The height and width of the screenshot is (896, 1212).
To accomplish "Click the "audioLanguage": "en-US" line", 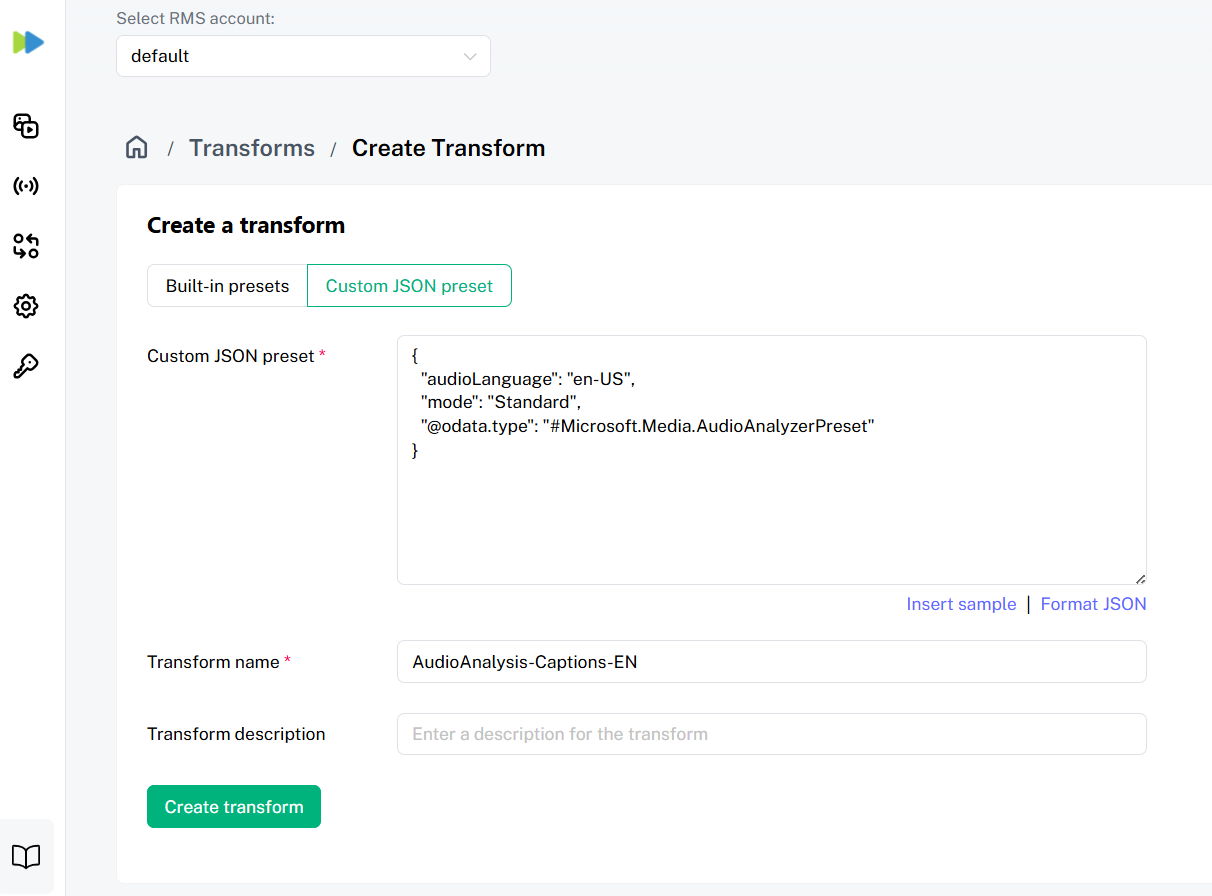I will pyautogui.click(x=528, y=379).
